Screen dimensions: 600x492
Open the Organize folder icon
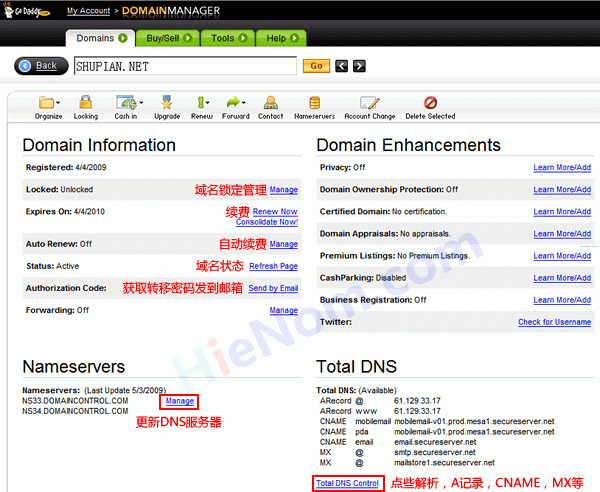[46, 103]
